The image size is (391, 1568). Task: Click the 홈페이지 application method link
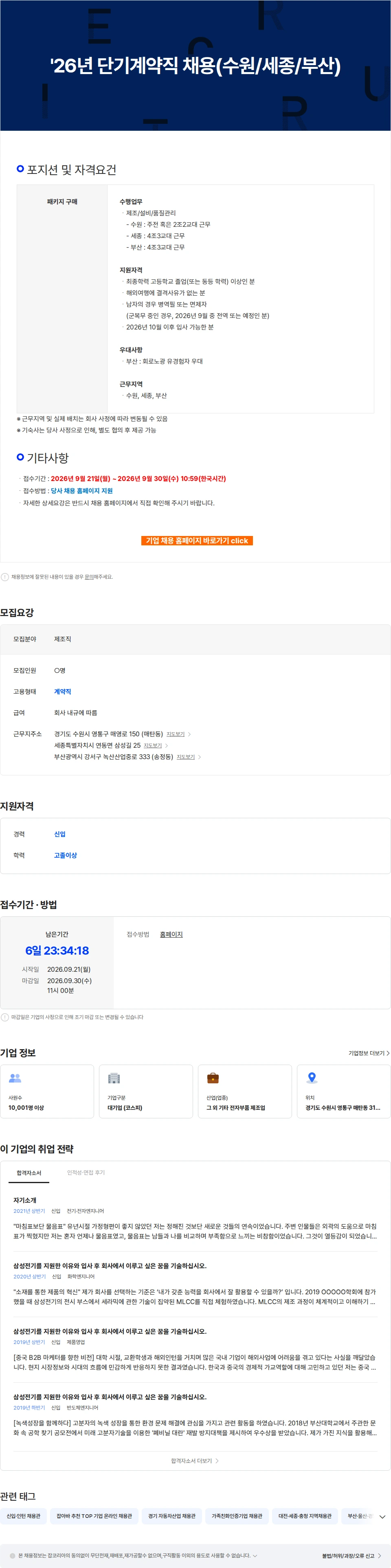tap(171, 934)
